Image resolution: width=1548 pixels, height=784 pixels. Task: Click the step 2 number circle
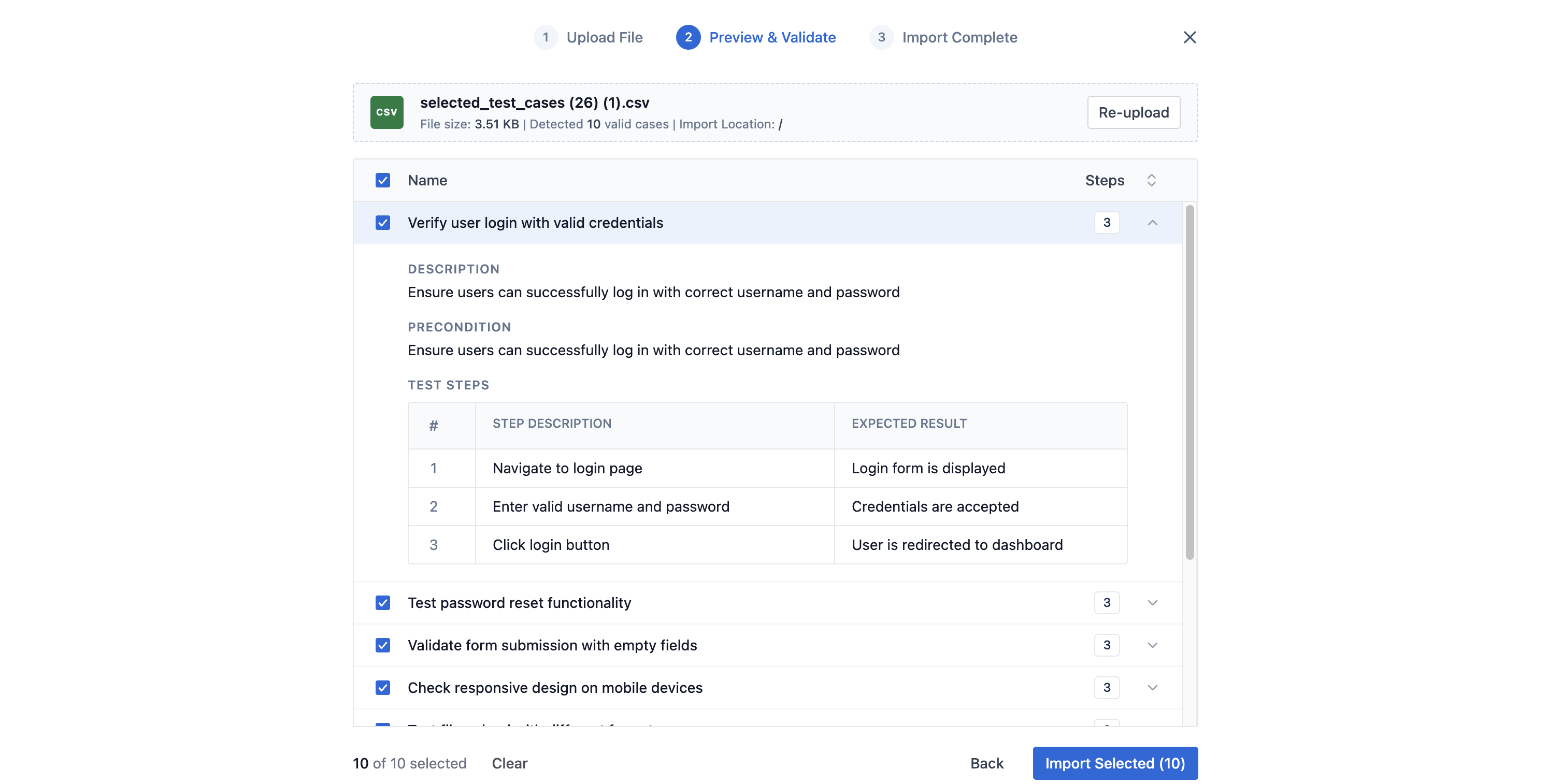688,37
